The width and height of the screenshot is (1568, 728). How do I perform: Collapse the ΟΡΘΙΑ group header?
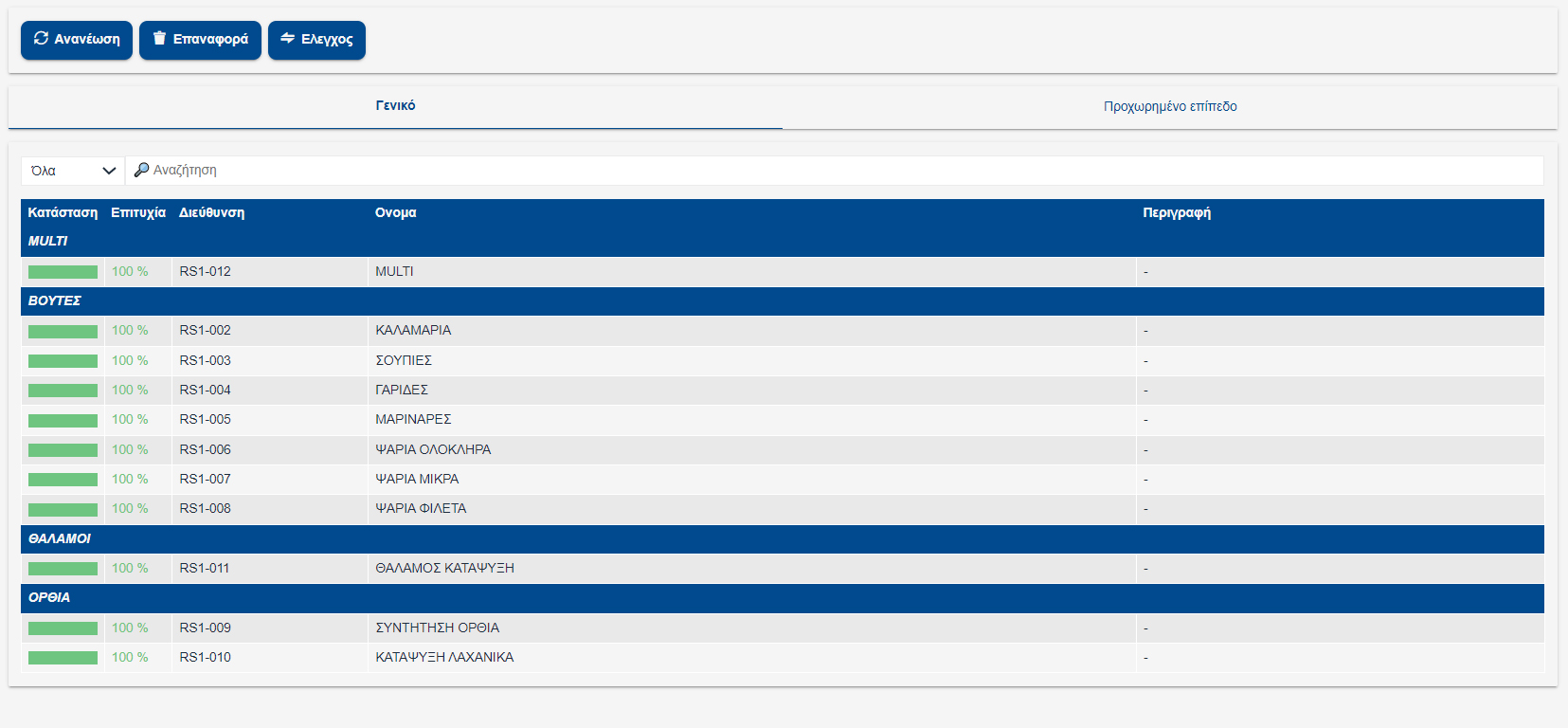pos(49,597)
